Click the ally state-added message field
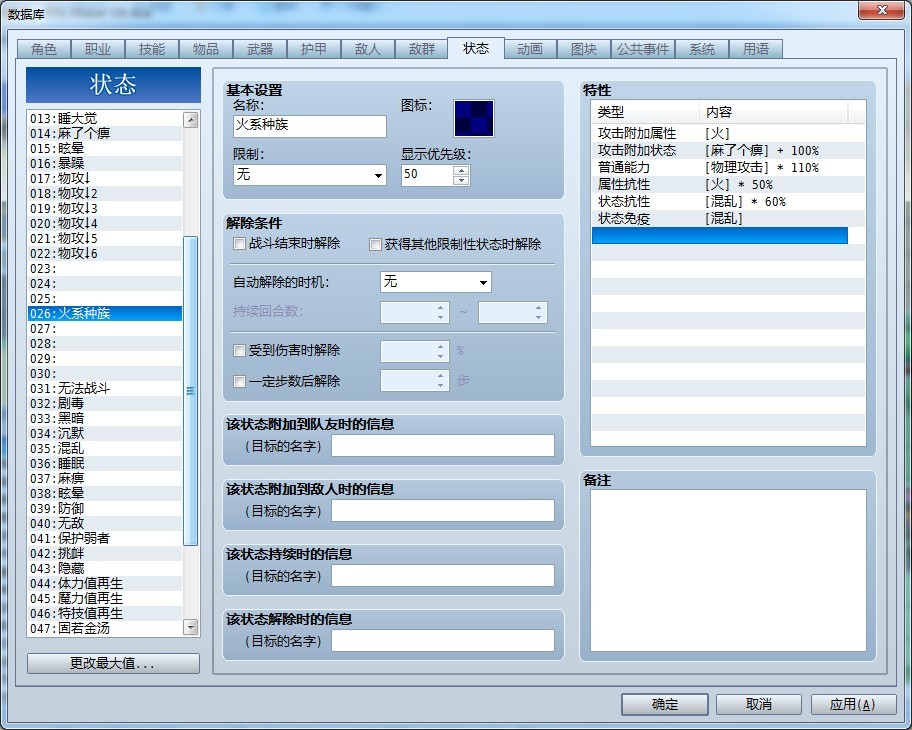 tap(443, 446)
